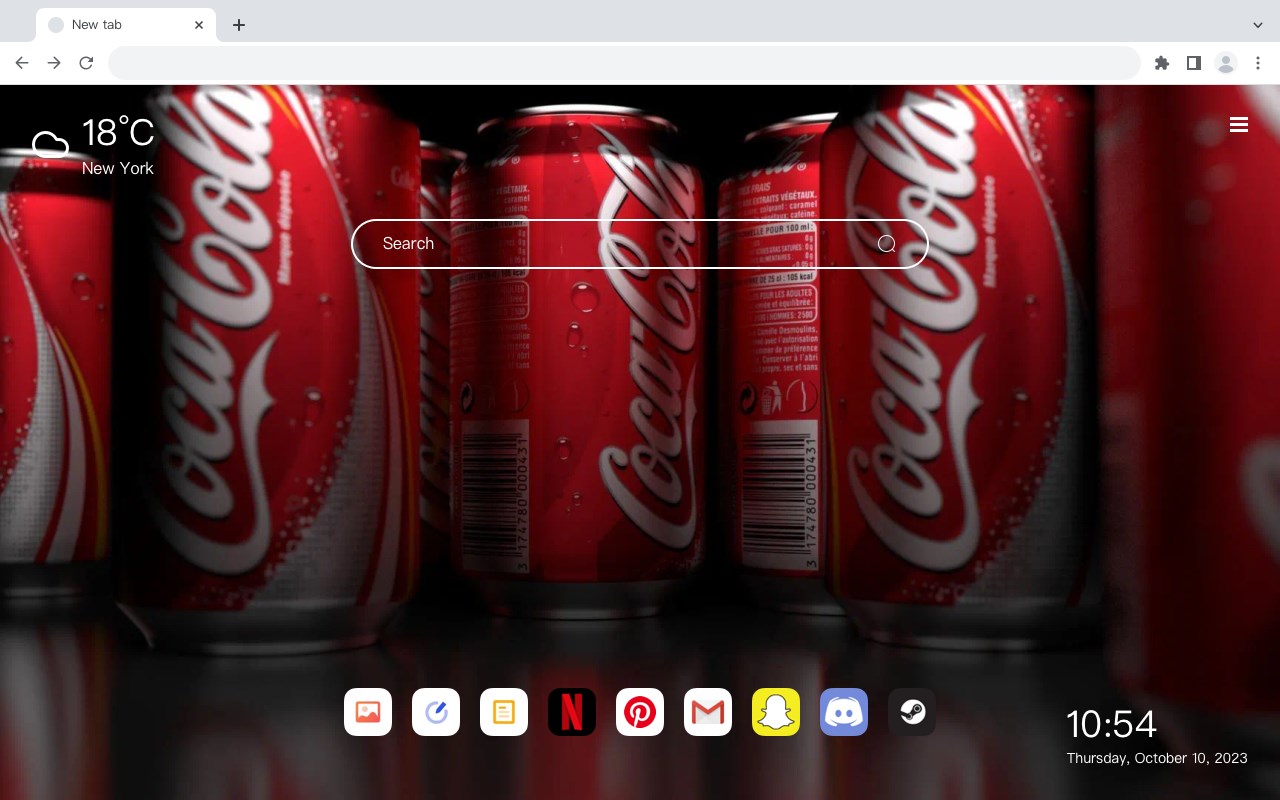Open the Netflix shortcut
The width and height of the screenshot is (1280, 800).
click(572, 712)
